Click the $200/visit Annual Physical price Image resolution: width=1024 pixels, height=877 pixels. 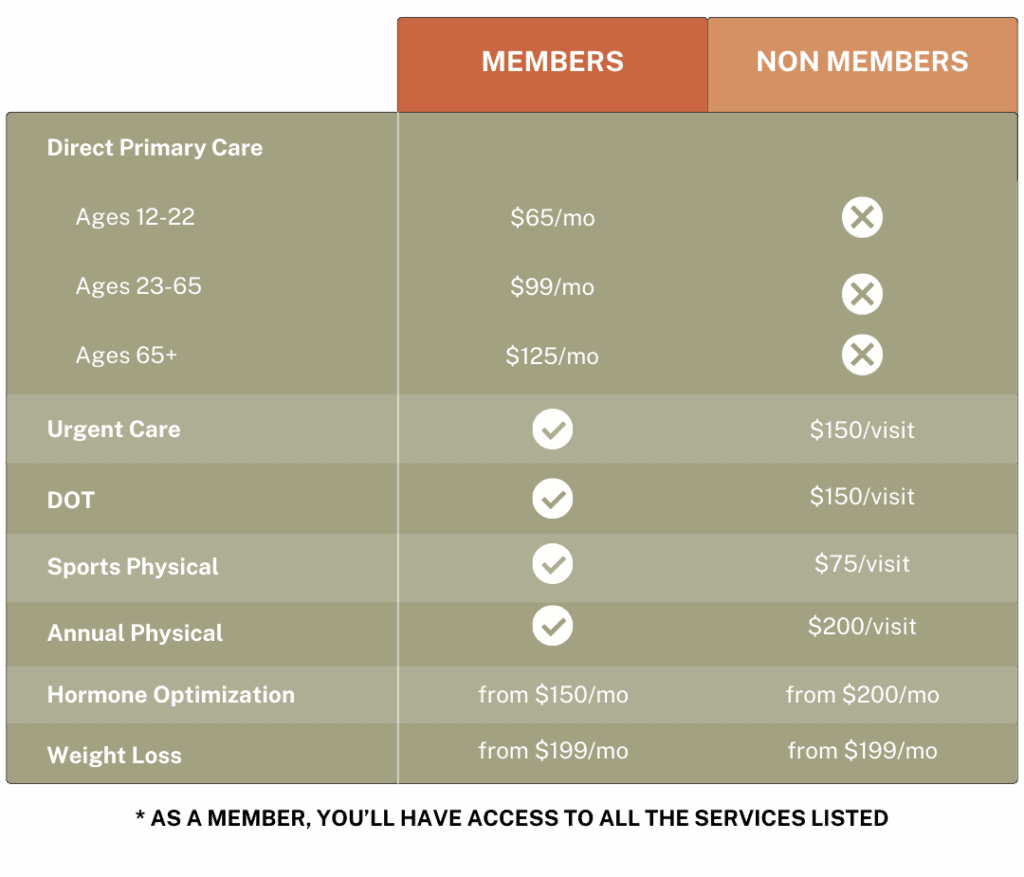(x=862, y=626)
